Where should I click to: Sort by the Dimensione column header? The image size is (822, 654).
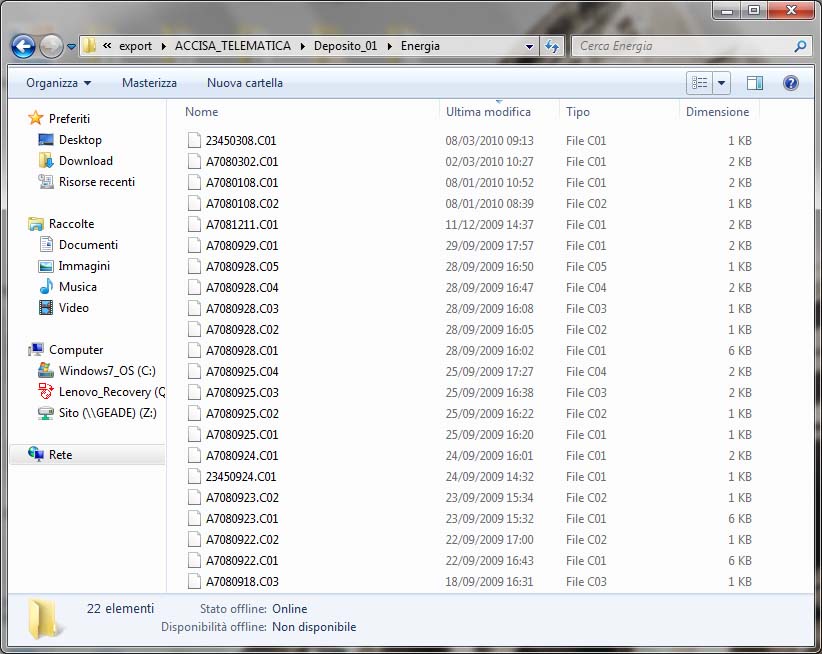[x=717, y=112]
